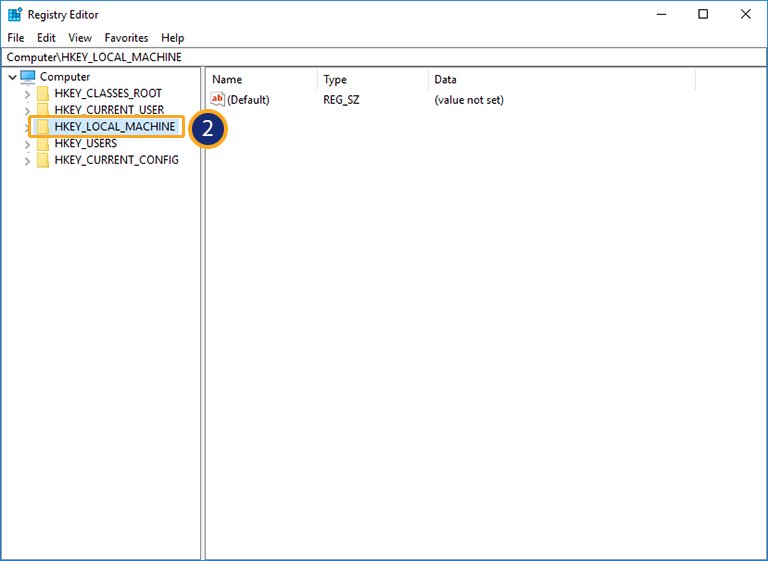Click the HKEY_CURRENT_USER folder icon
768x561 pixels.
pos(43,110)
